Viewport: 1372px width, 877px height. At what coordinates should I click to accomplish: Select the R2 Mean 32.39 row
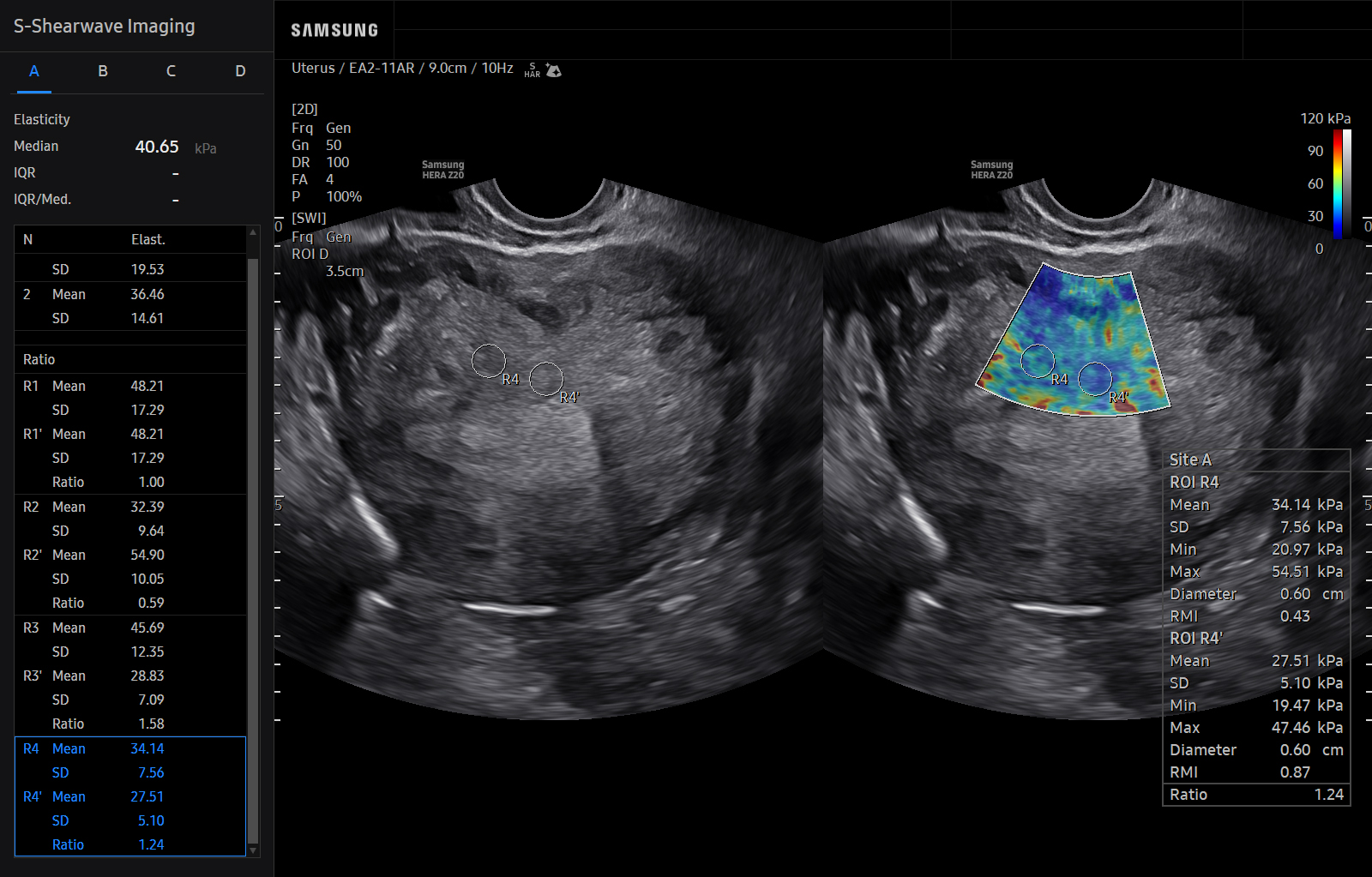pos(130,507)
